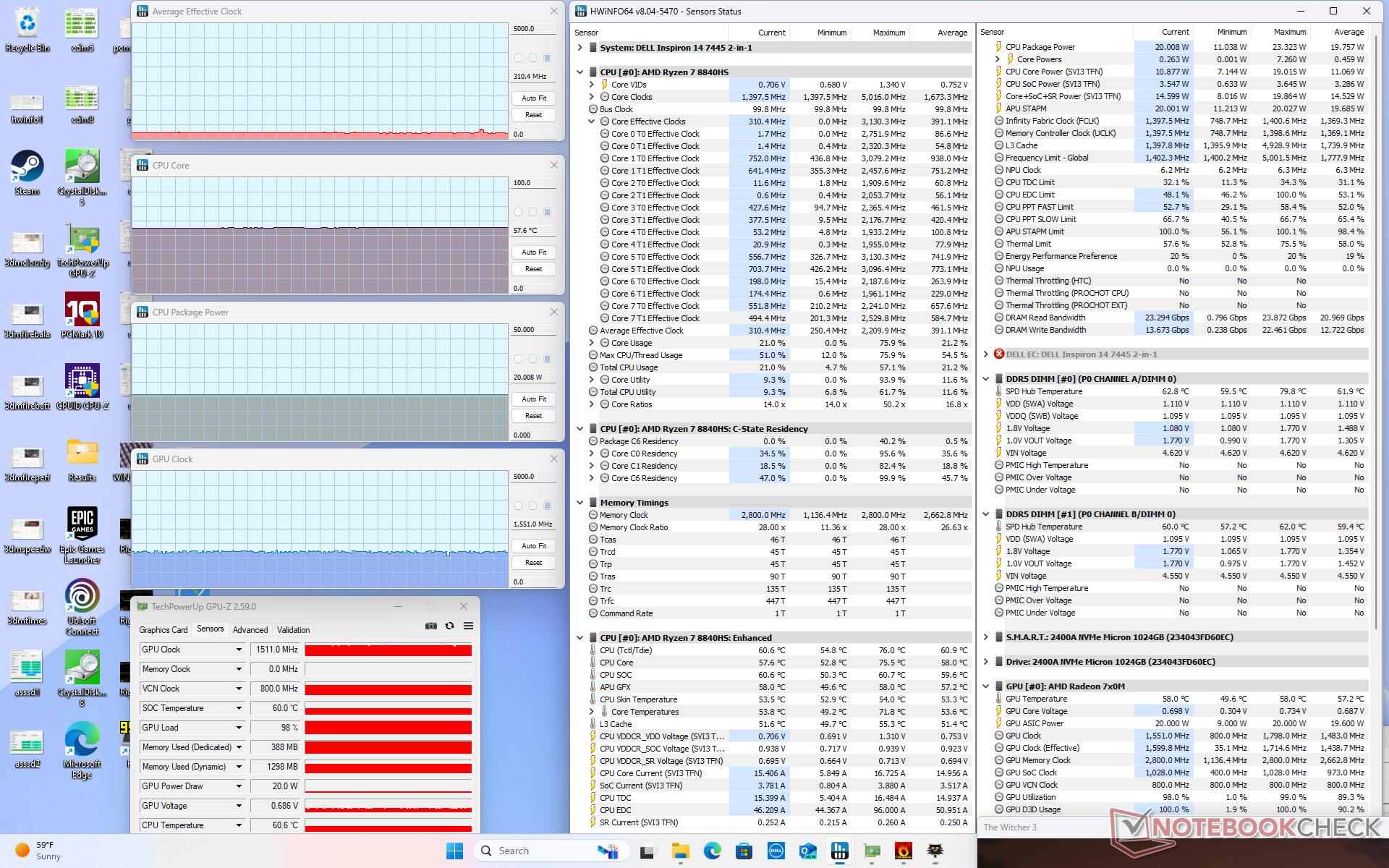Open Dell app in taskbar

tap(776, 851)
